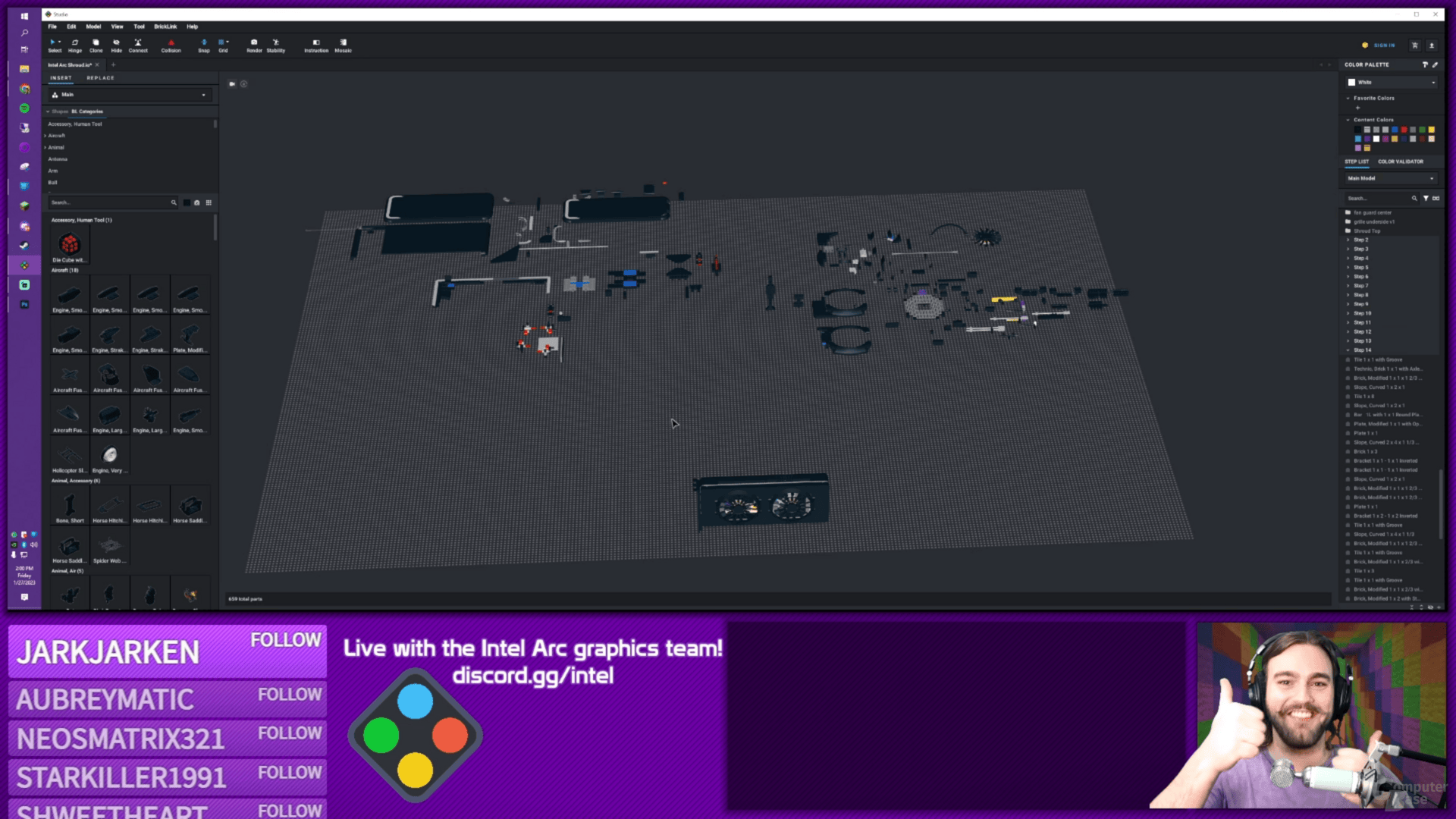Select the Shroud Top folder
1456x819 pixels.
point(1367,231)
